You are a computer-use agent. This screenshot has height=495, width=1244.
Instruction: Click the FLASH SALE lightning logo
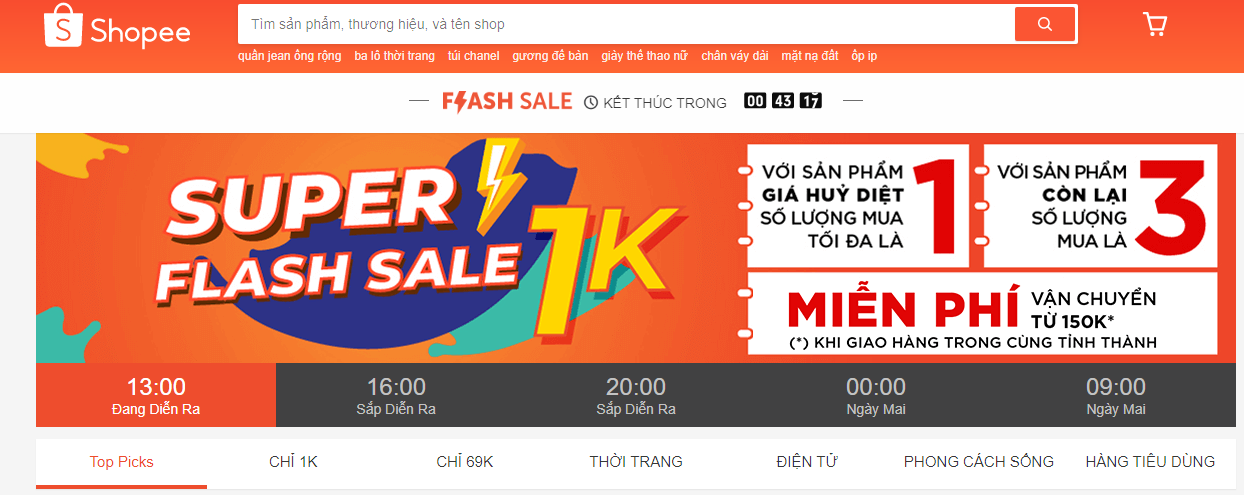coord(507,101)
